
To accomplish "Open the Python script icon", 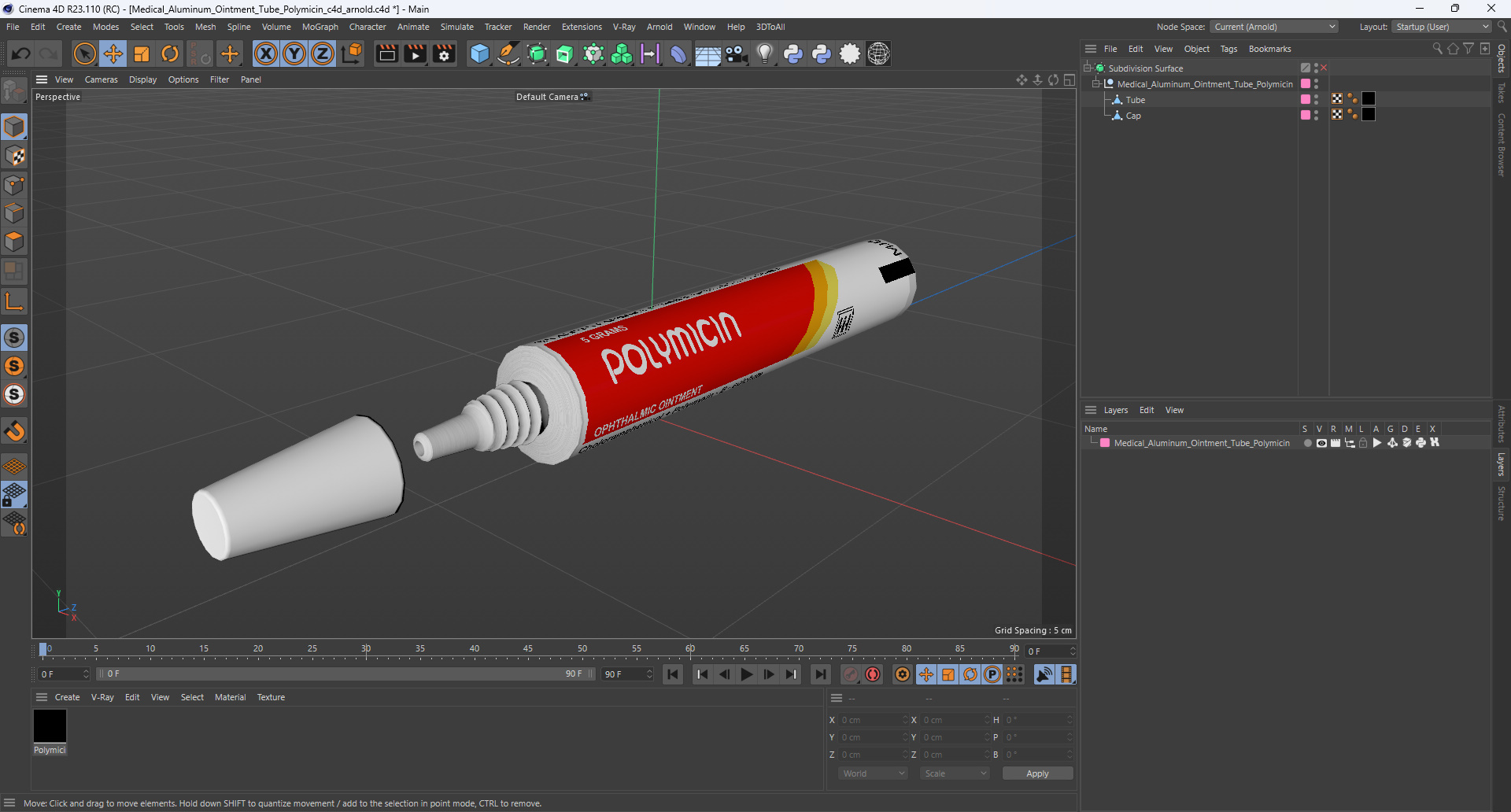I will tap(793, 54).
